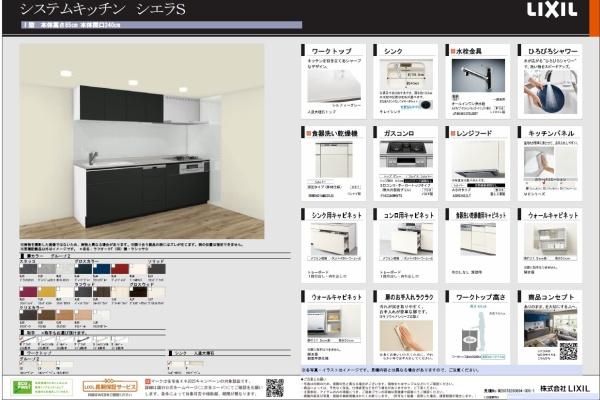Click the panel wiping image in キッチンパネル card
Image resolution: width=600 pixels, height=400 pixels.
550,162
